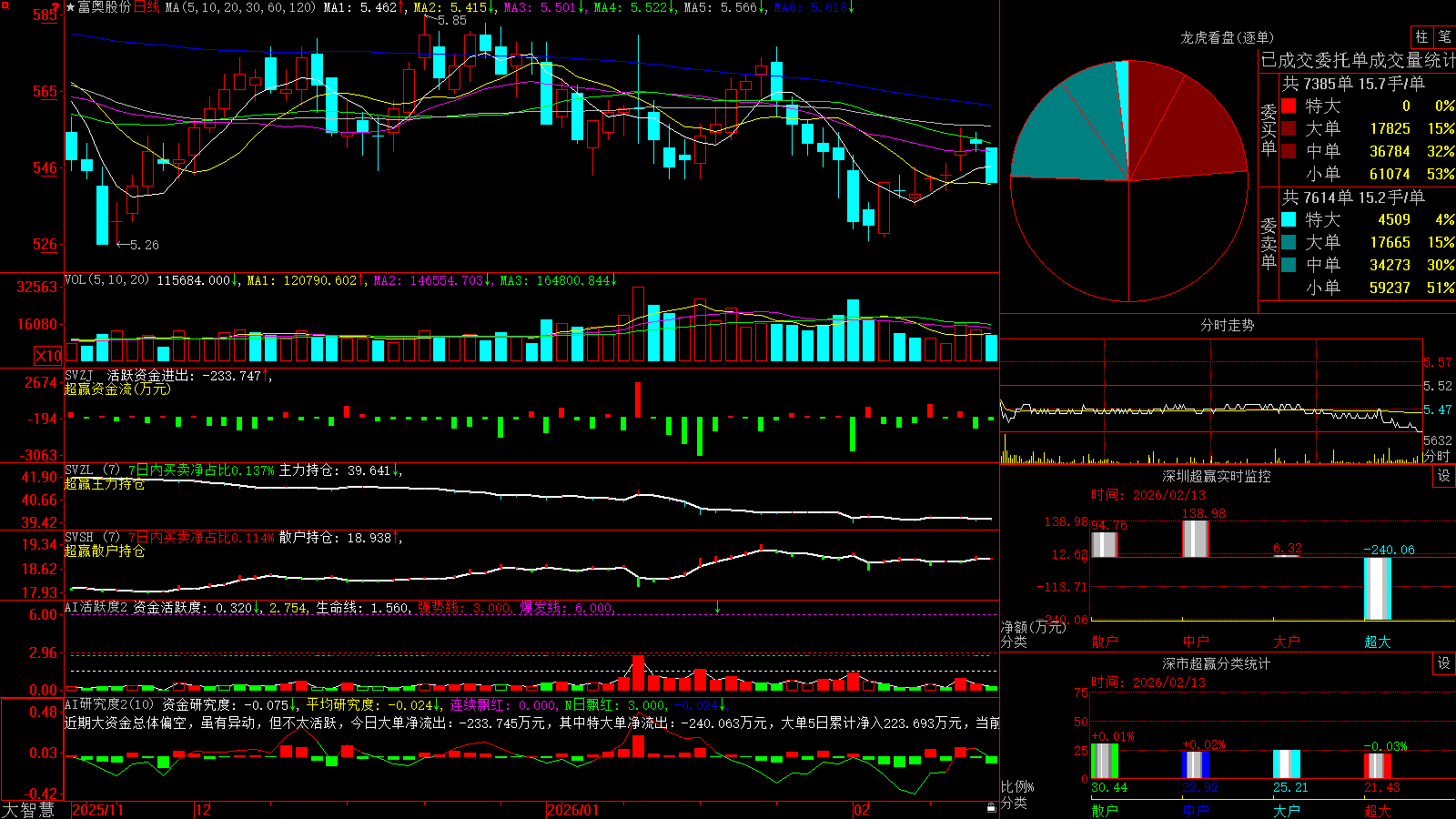The width and height of the screenshot is (1456, 819).
Task: Open the AI研究度2(10) indicator label
Action: (x=110, y=704)
